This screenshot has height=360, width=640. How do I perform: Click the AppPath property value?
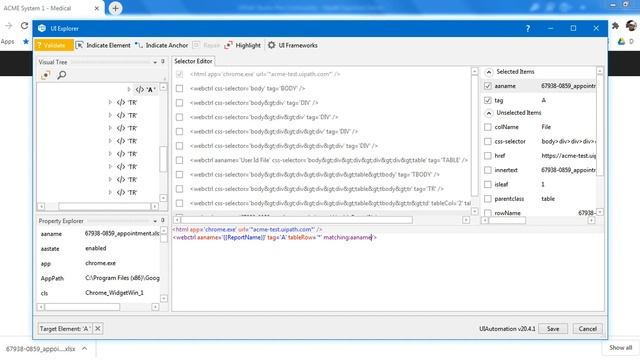(122, 278)
